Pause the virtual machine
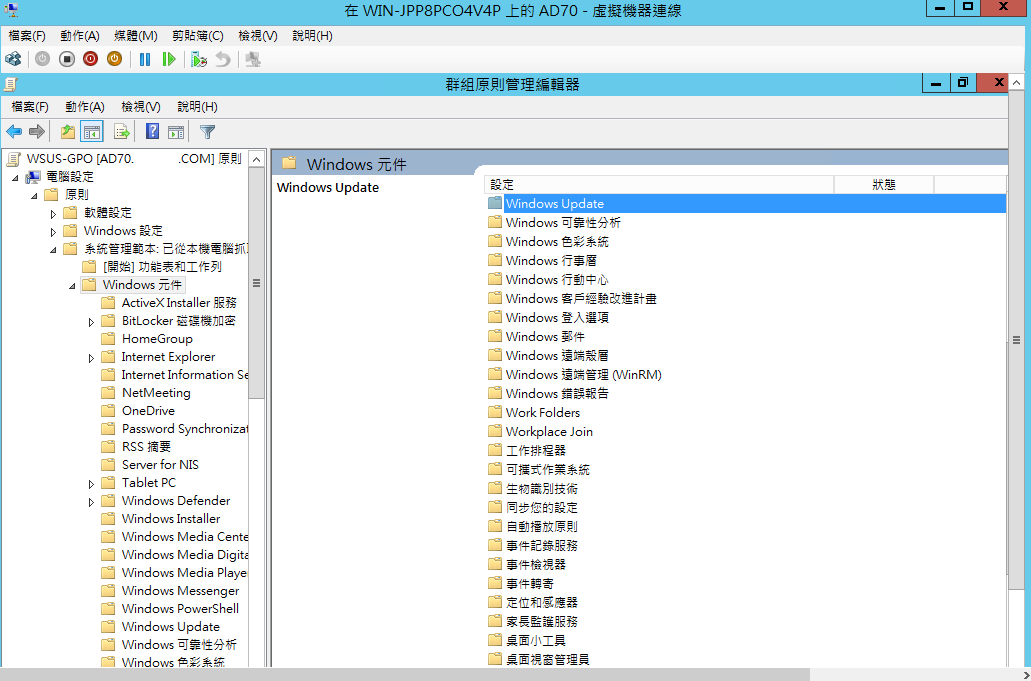Screen dimensions: 1031x681 (145, 59)
